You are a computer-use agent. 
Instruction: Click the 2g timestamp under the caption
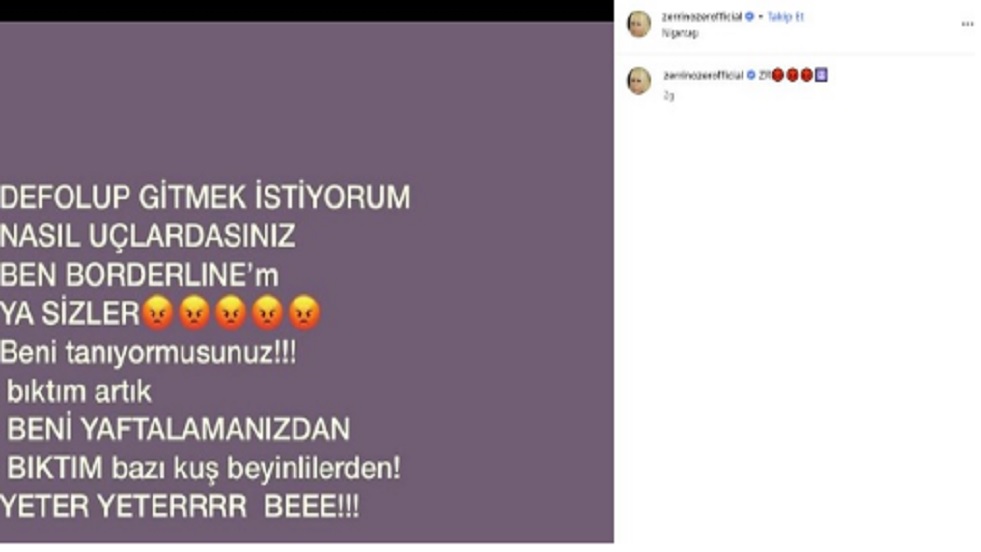coord(669,95)
